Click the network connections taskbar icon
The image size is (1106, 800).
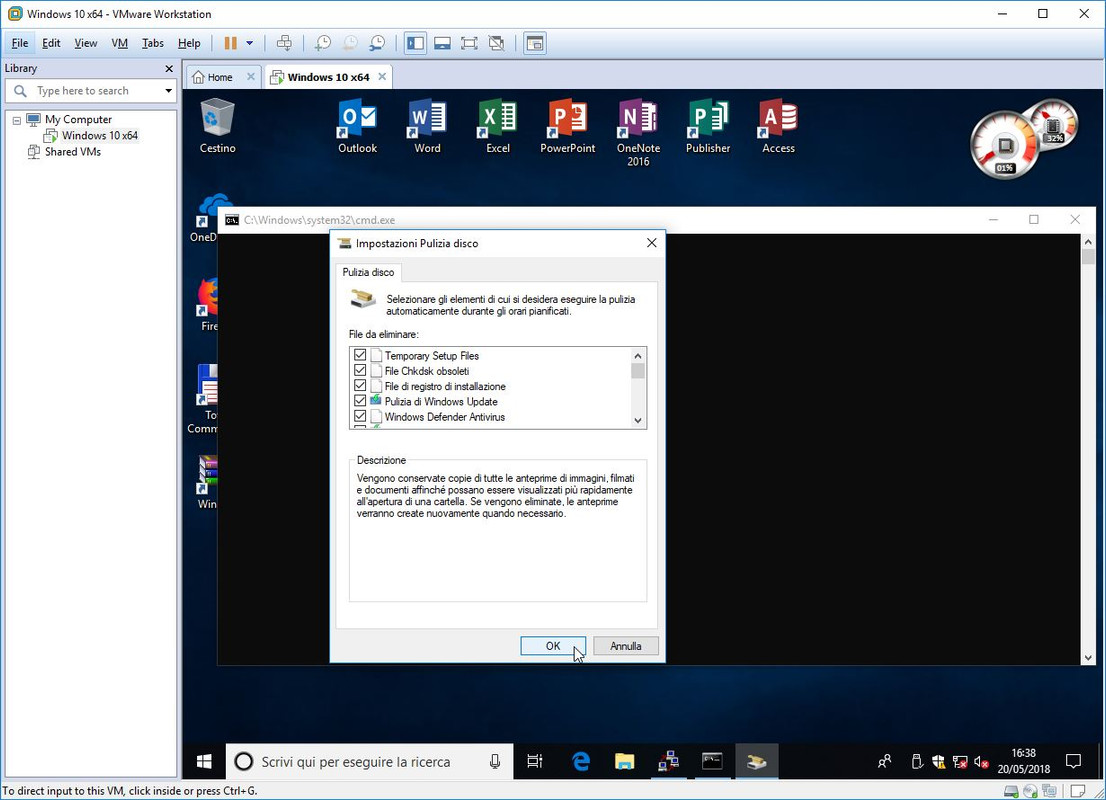point(668,761)
